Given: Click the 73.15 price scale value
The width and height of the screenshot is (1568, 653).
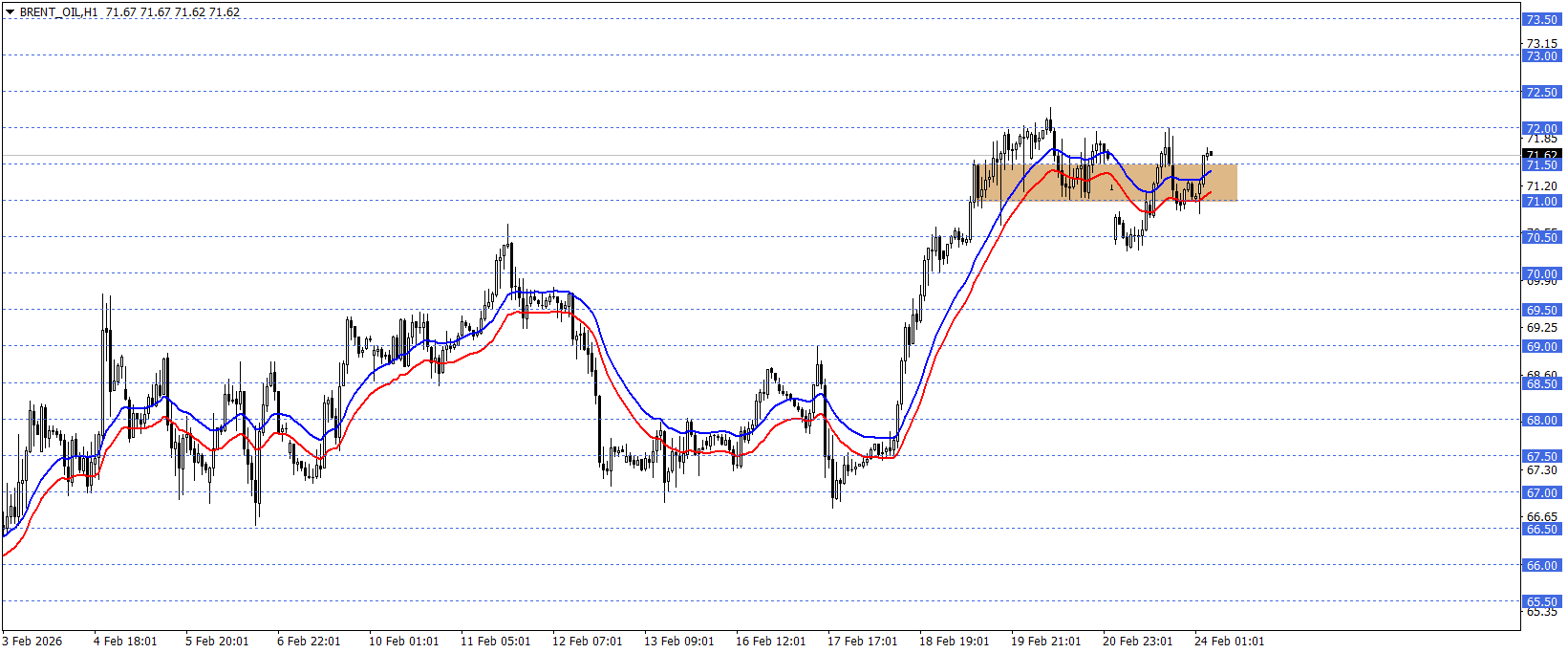Looking at the screenshot, I should pos(1541,43).
